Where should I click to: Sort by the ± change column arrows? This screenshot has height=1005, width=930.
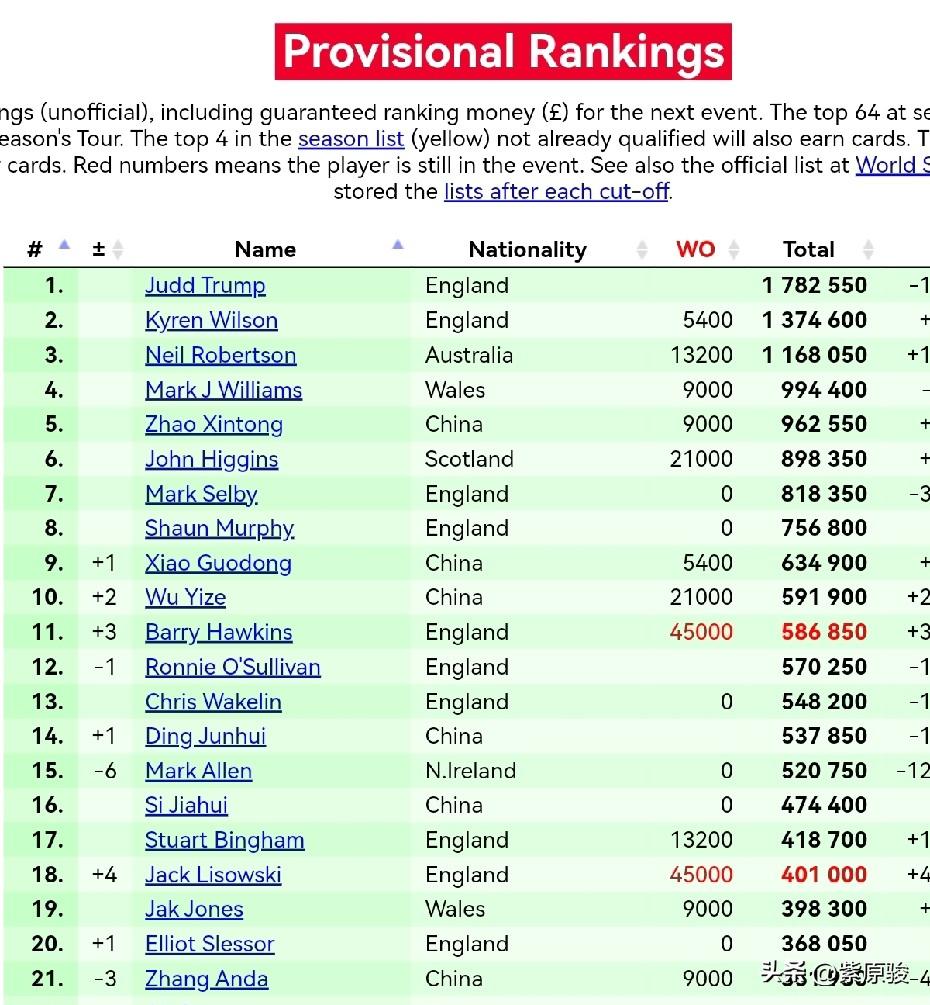click(x=117, y=249)
